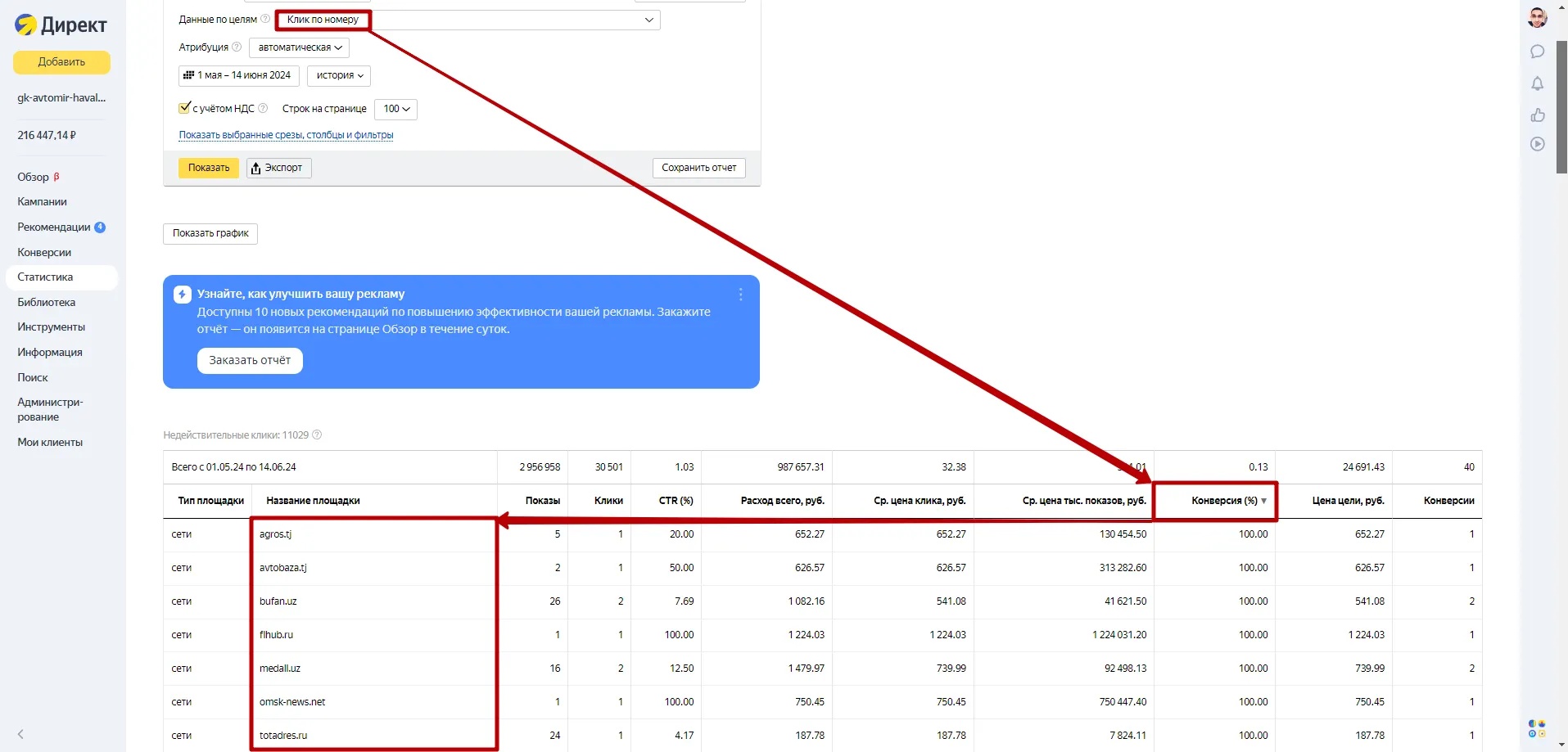Open rows per page '100' dropdown
The image size is (1568, 752).
395,109
